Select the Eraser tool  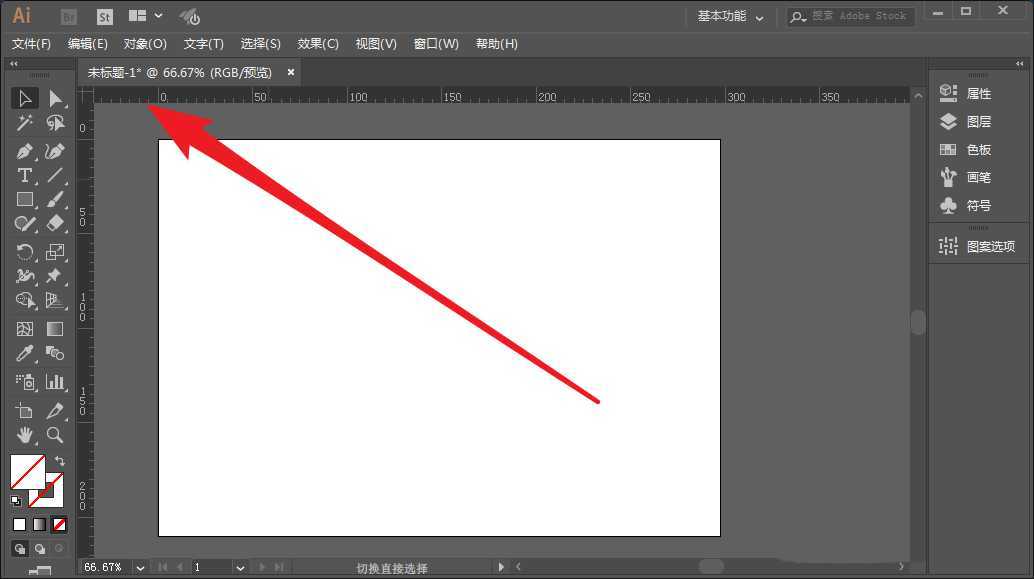55,223
